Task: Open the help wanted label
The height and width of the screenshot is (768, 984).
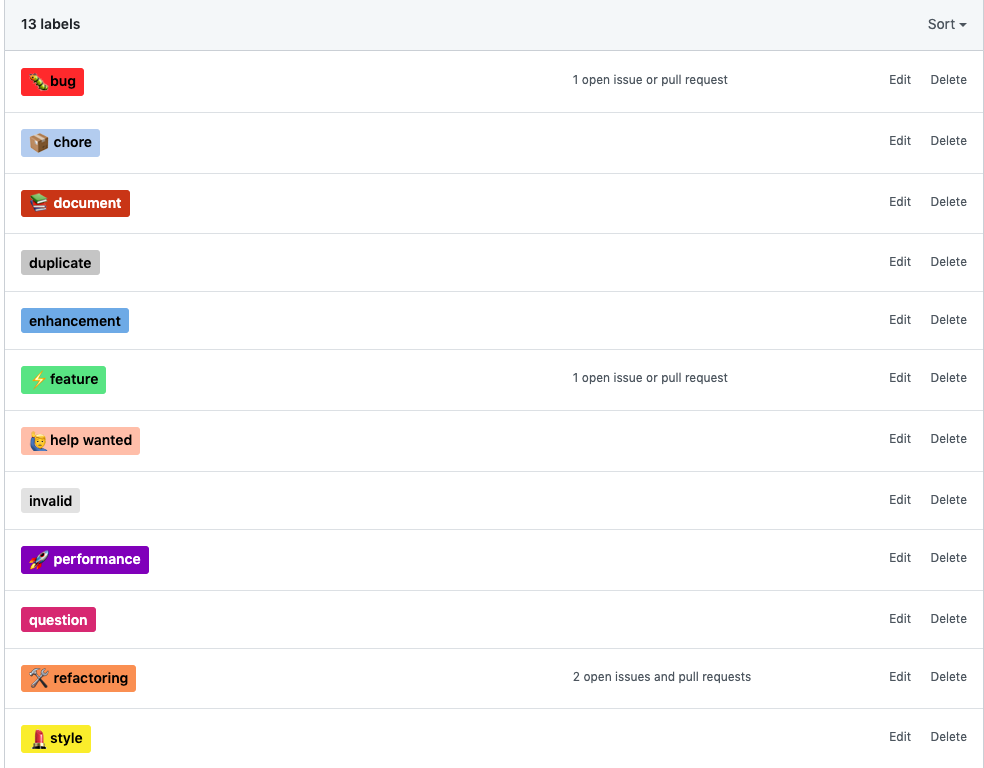Action: pos(80,440)
